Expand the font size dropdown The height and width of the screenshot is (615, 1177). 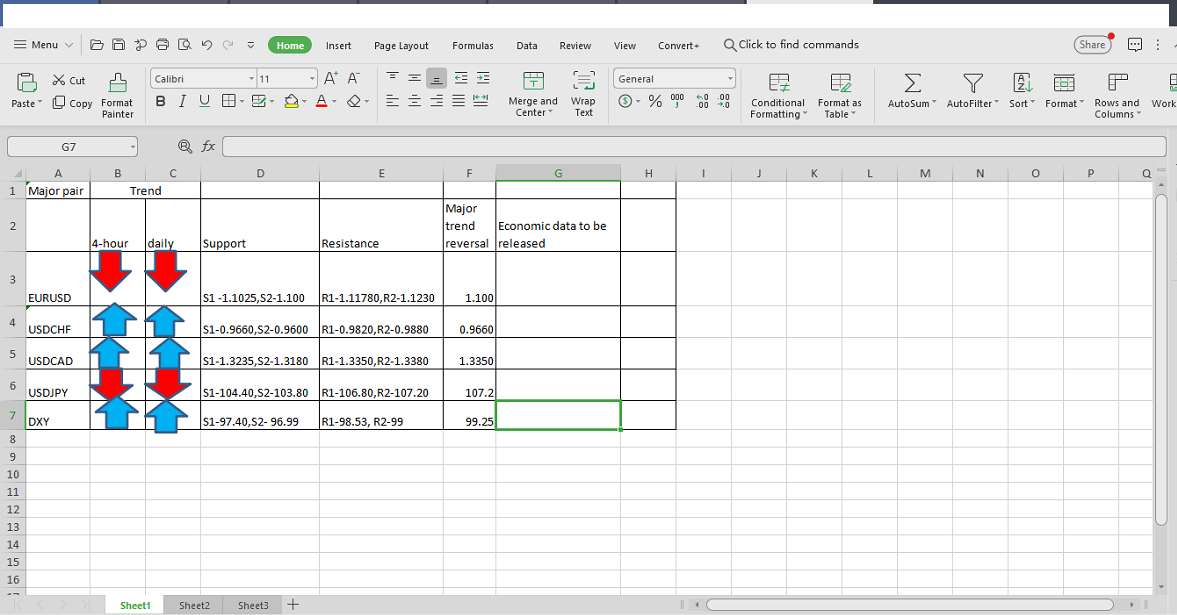[x=312, y=79]
